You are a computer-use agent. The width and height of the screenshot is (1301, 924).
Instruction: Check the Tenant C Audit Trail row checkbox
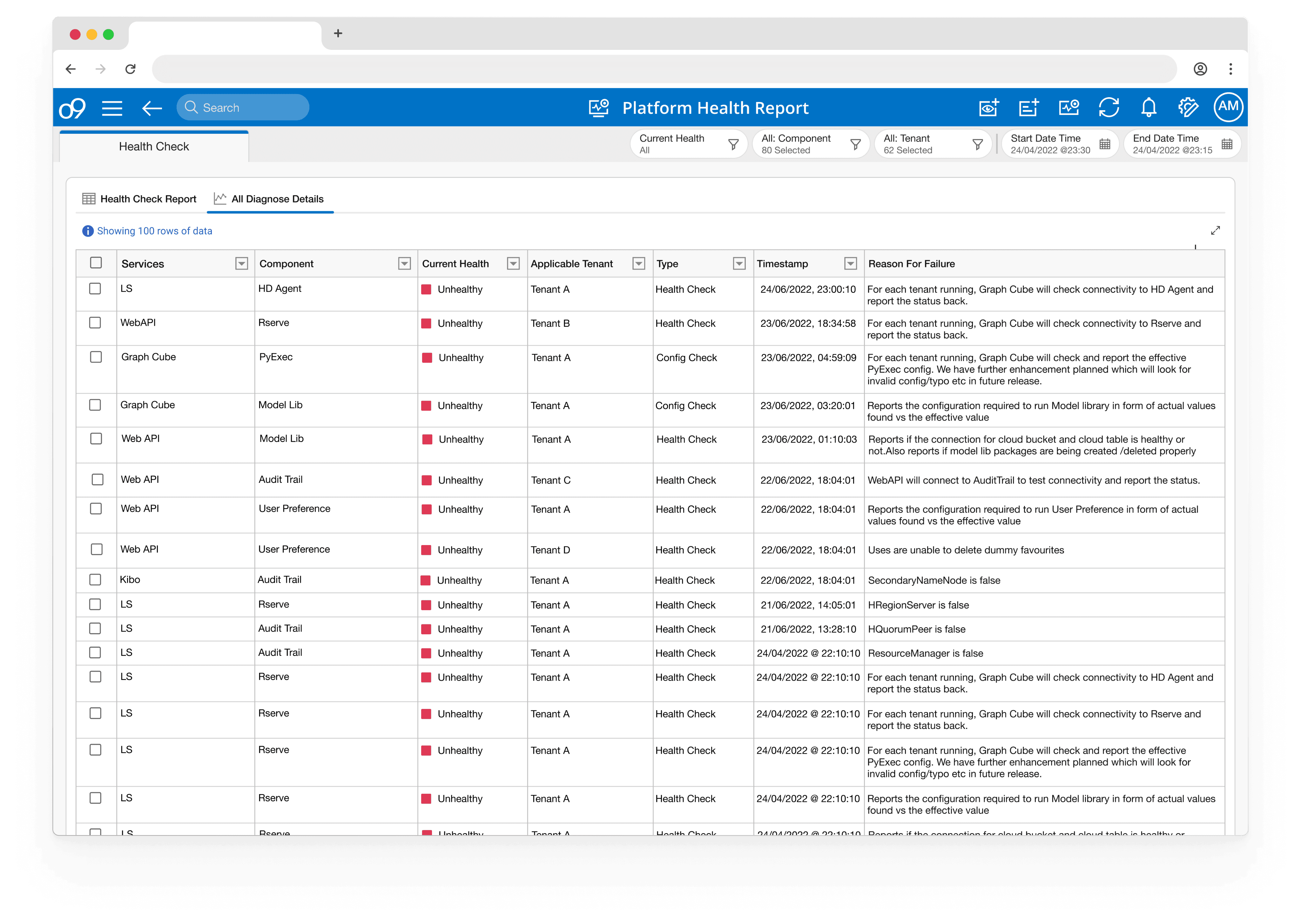(x=98, y=480)
